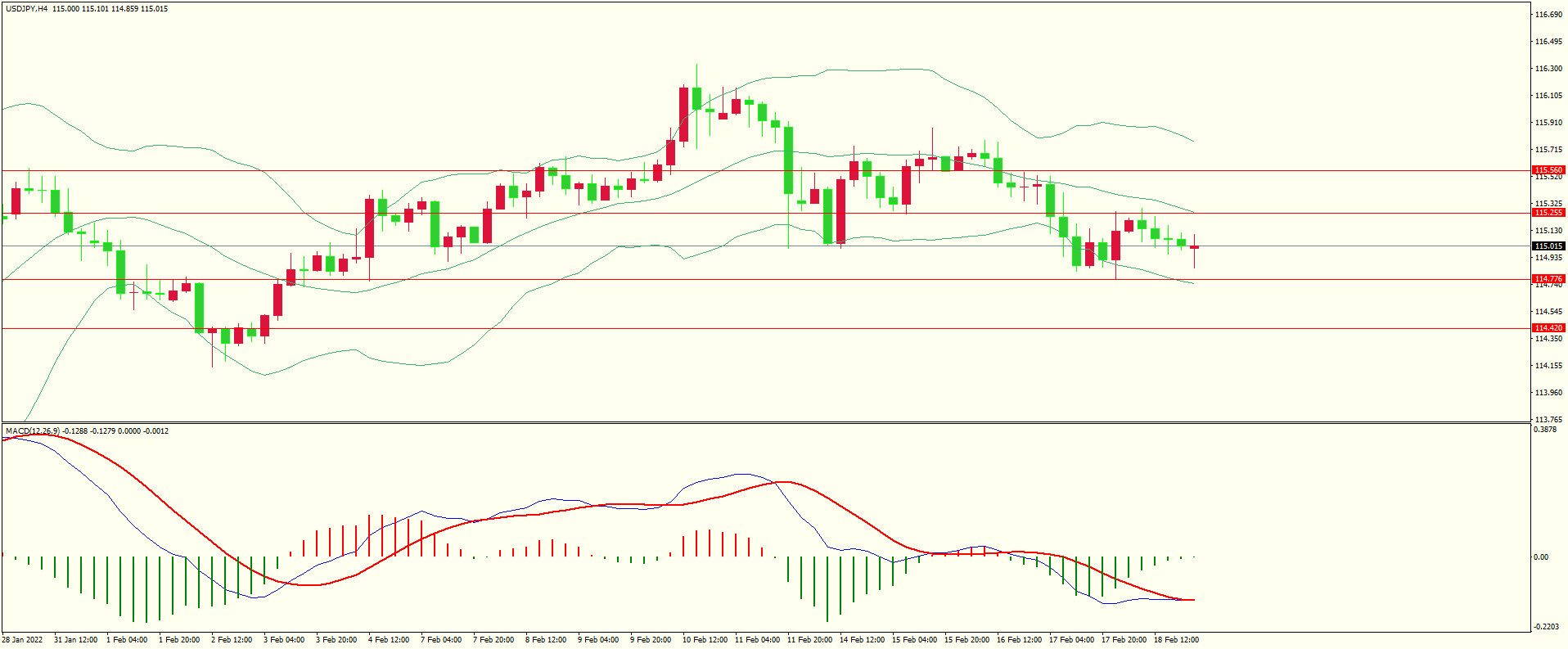Click the 3 Feb 20:00 time label
Image resolution: width=1568 pixels, height=649 pixels.
[336, 640]
